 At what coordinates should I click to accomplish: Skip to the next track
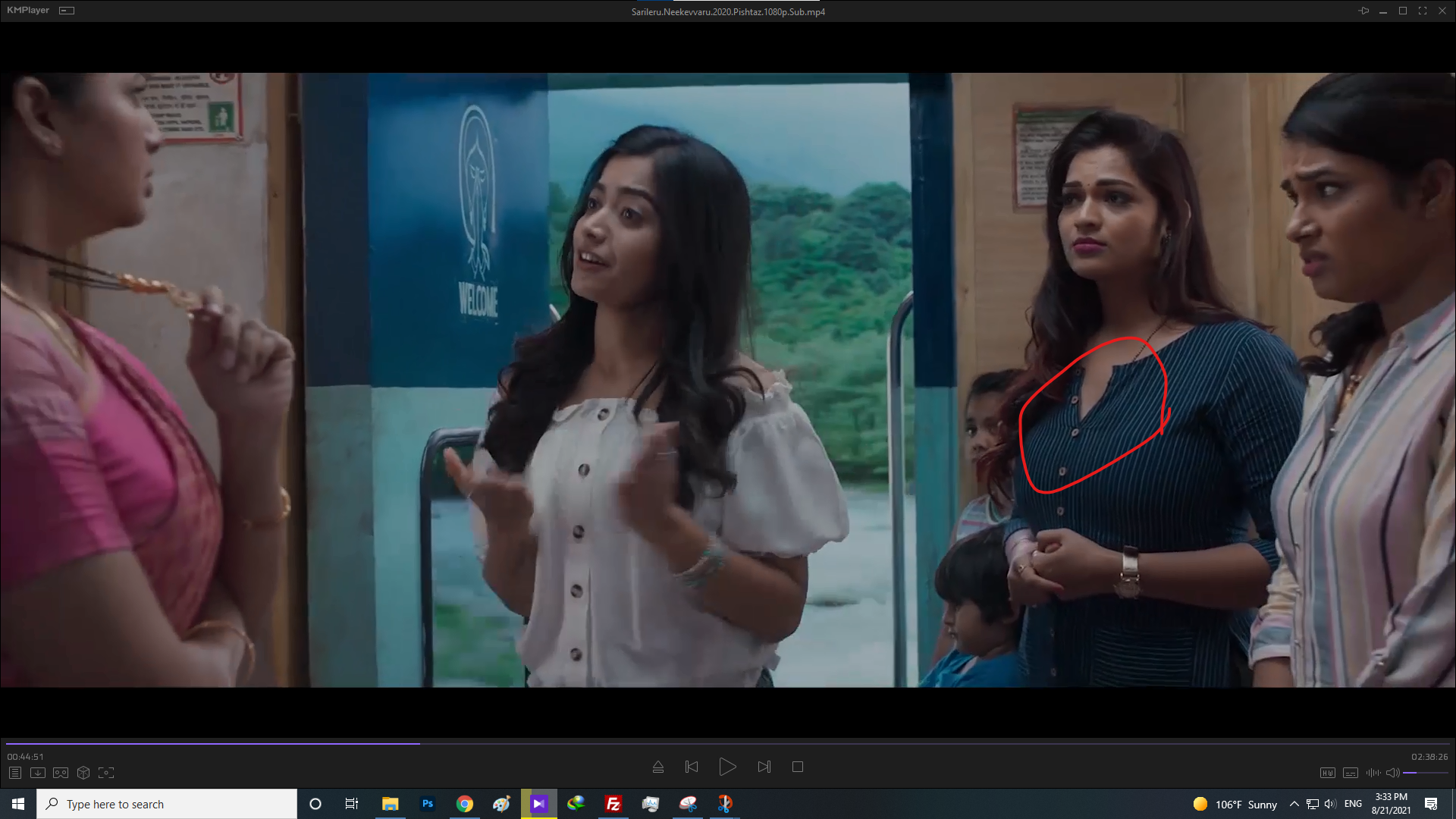coord(764,767)
